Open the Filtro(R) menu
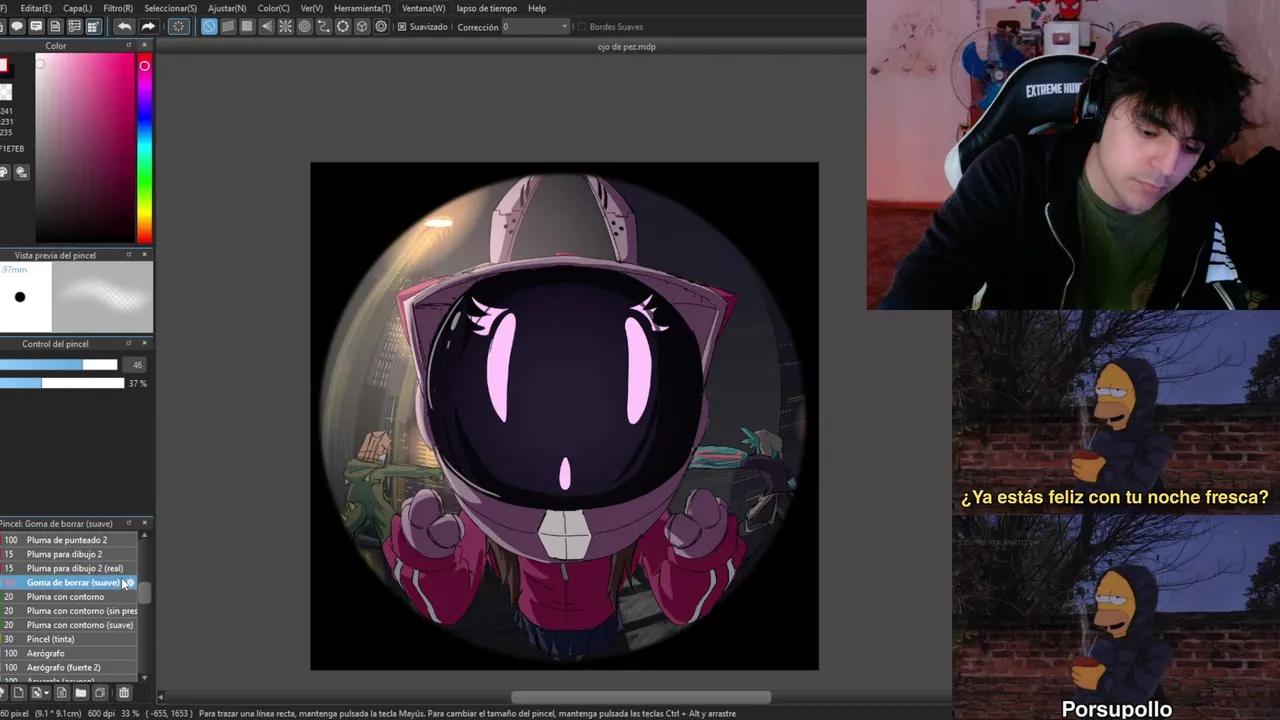The width and height of the screenshot is (1280, 720). [x=118, y=8]
